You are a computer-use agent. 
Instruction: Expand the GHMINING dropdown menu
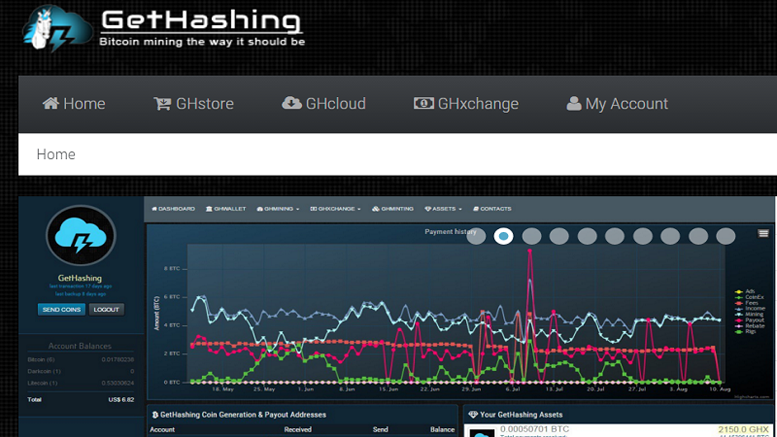(x=279, y=209)
